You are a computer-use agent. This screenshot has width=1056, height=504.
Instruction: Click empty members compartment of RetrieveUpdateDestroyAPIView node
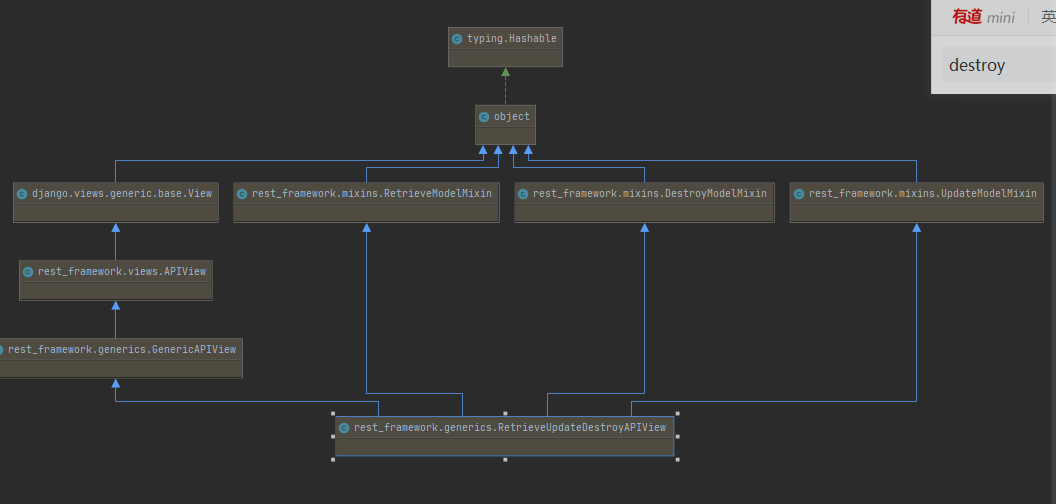(x=504, y=447)
